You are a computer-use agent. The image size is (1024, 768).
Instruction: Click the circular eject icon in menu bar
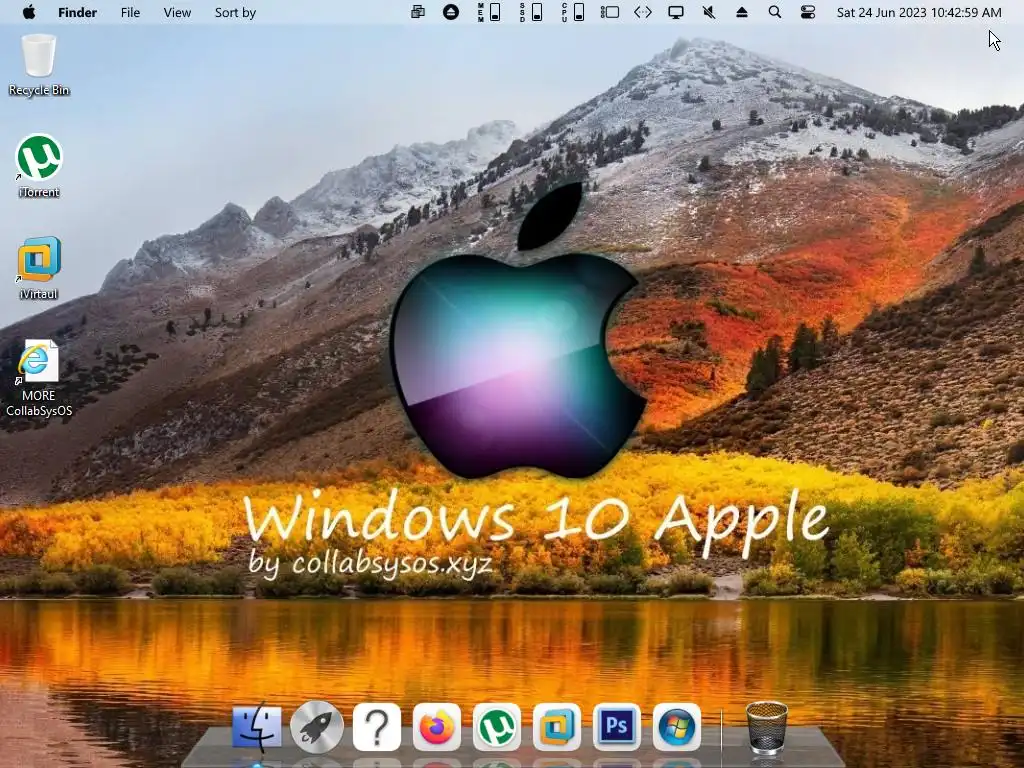(451, 12)
